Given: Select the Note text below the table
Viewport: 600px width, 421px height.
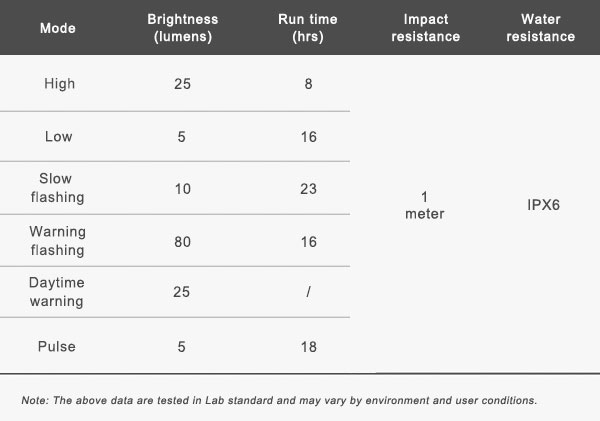Looking at the screenshot, I should coord(279,401).
